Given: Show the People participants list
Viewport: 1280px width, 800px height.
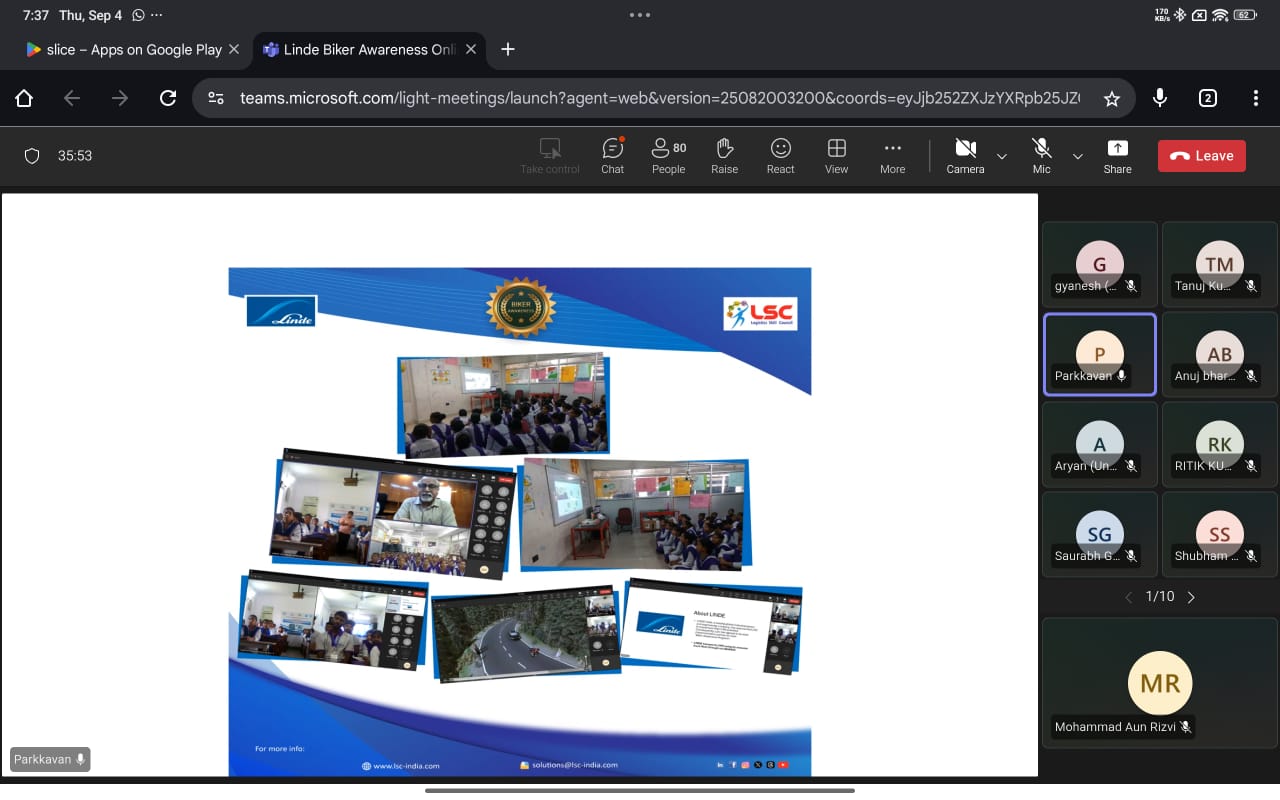Looking at the screenshot, I should (x=668, y=156).
